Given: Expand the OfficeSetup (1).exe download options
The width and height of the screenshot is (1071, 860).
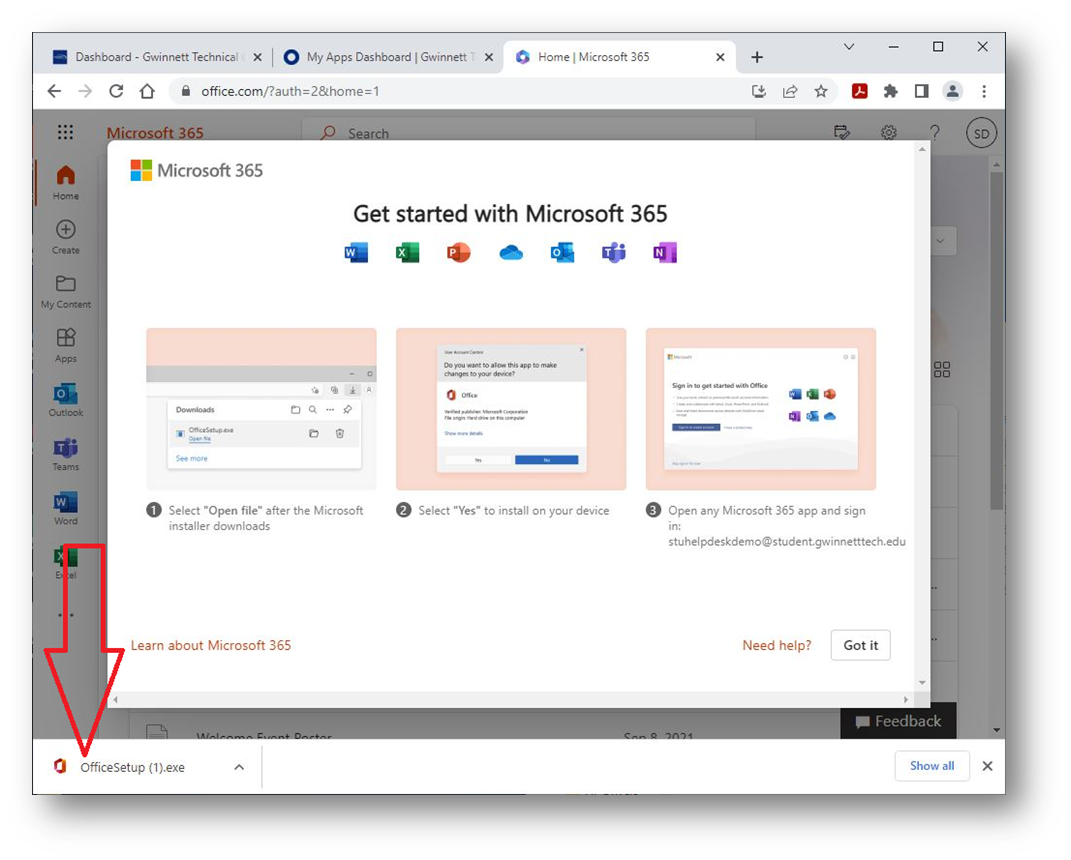Looking at the screenshot, I should [x=239, y=767].
